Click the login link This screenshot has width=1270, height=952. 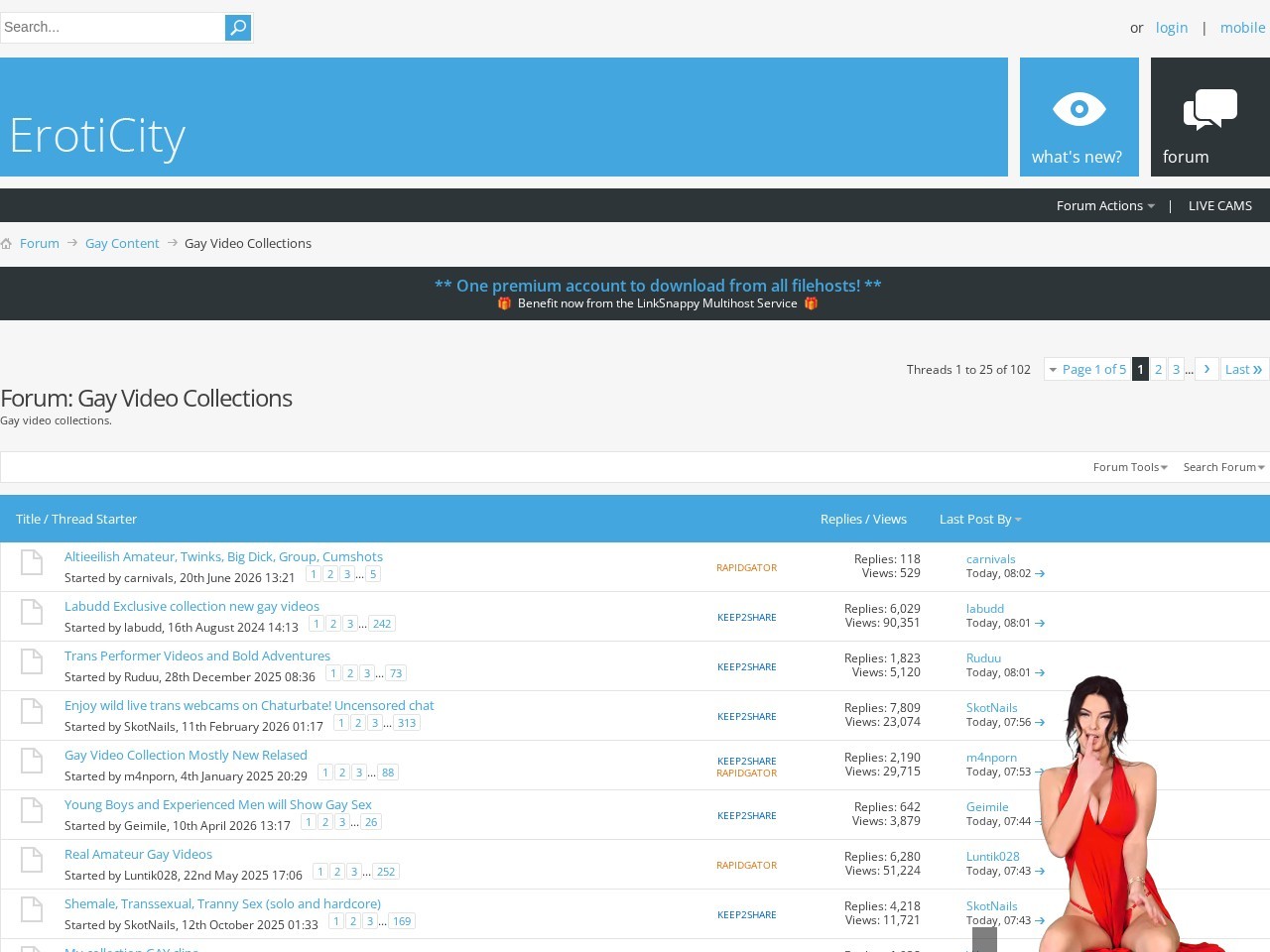pos(1172,28)
